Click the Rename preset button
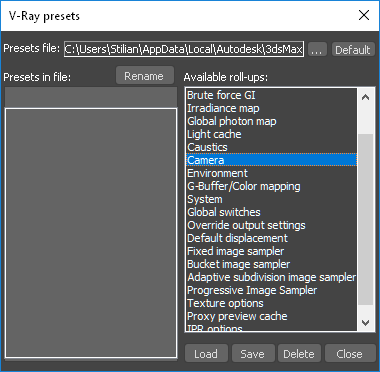 tap(145, 76)
